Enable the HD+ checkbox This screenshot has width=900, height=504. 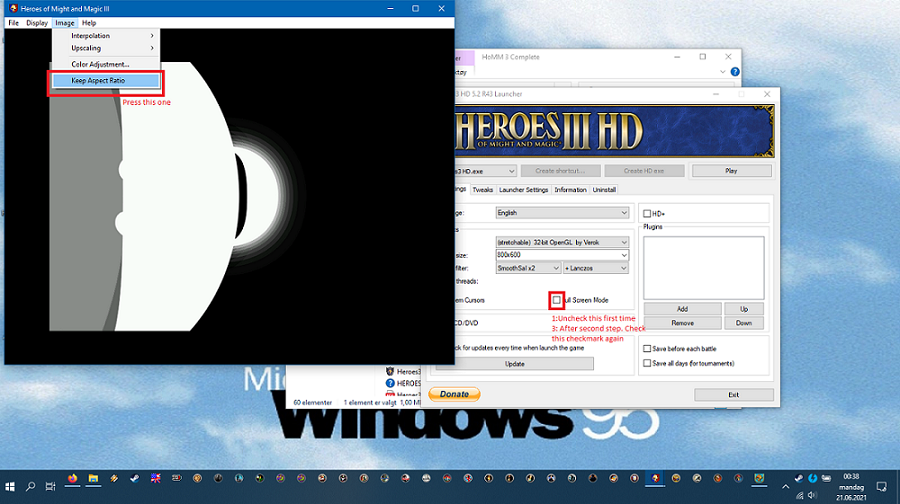coord(647,214)
